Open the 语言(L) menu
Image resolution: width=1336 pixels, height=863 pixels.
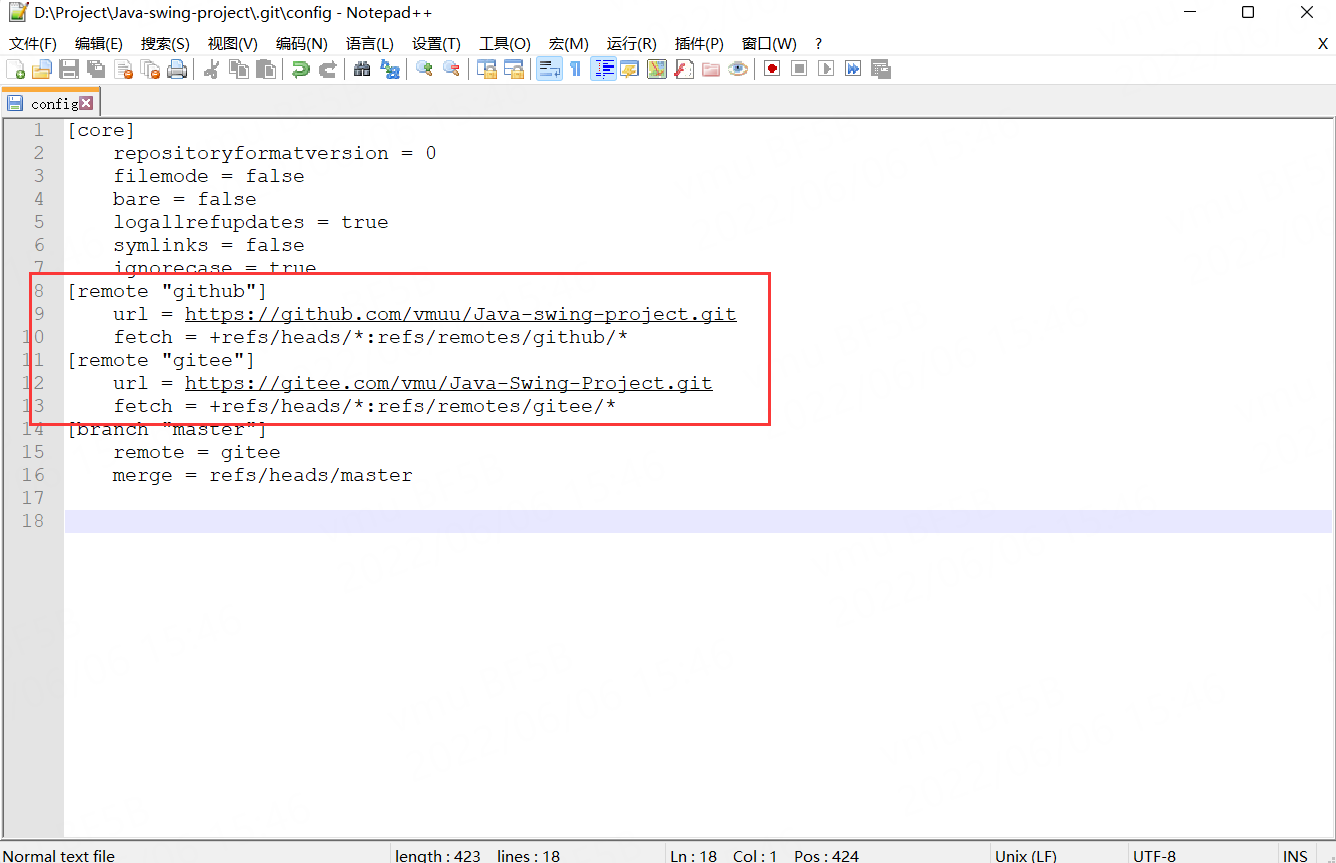[x=370, y=44]
